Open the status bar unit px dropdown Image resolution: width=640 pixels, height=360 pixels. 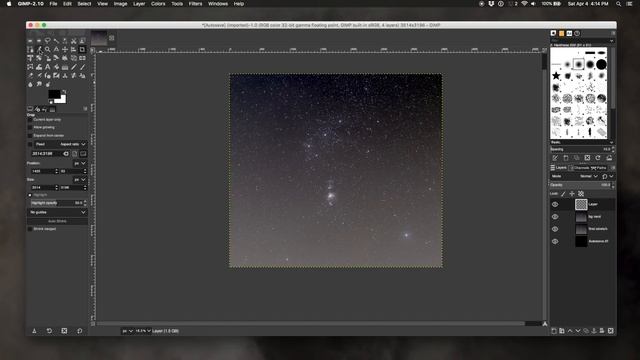pos(127,331)
